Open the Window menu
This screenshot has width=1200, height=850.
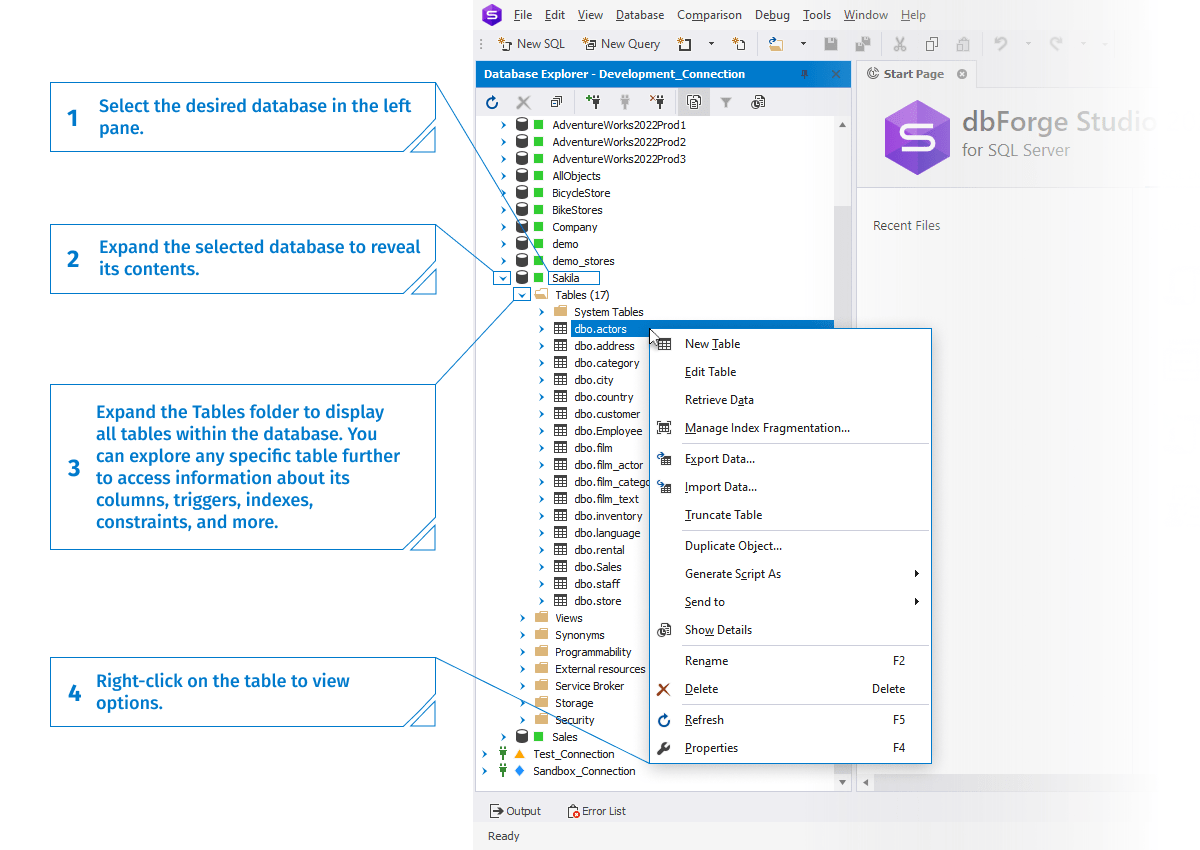[866, 15]
